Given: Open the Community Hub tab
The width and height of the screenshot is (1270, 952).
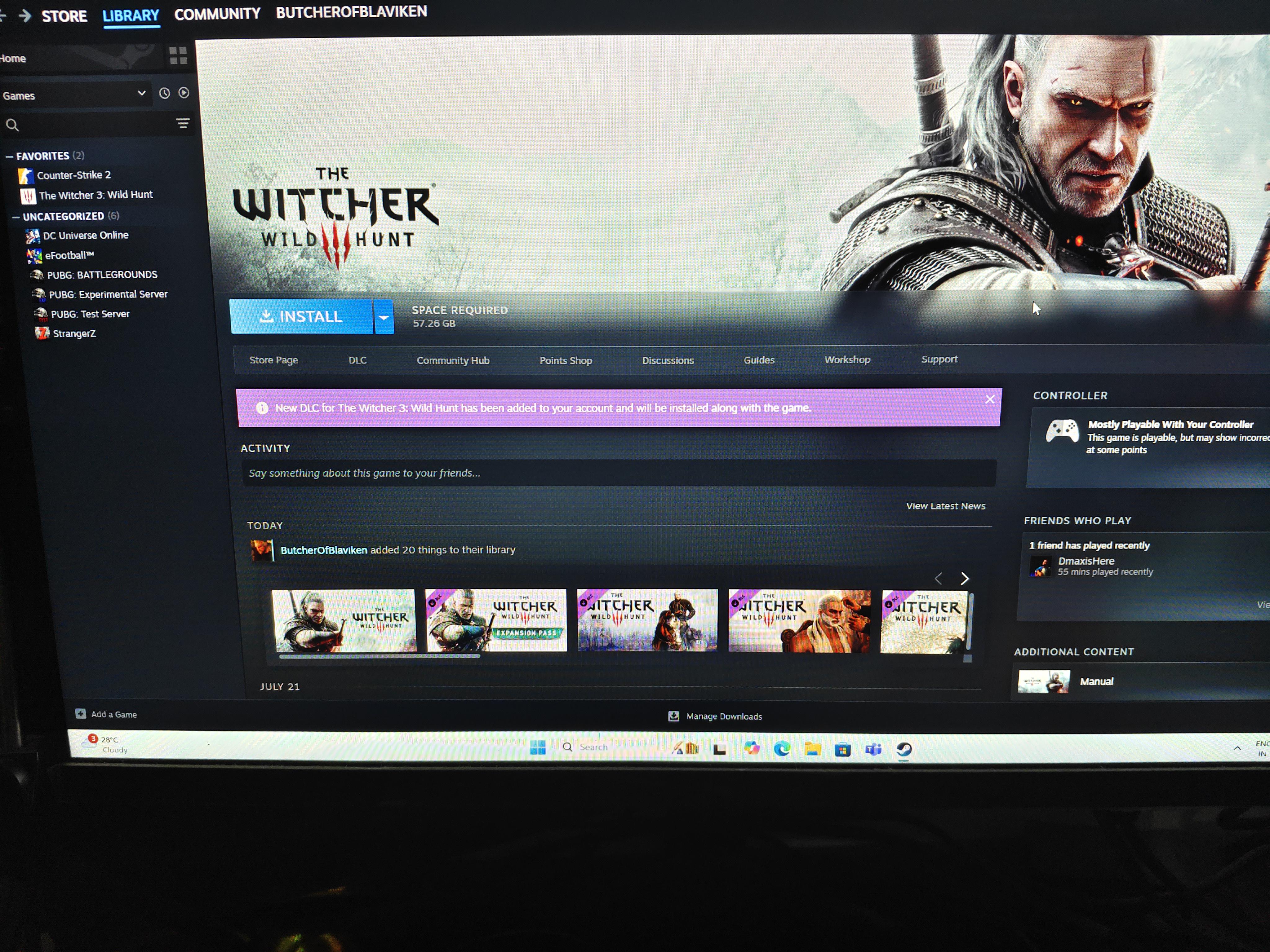Looking at the screenshot, I should (453, 360).
